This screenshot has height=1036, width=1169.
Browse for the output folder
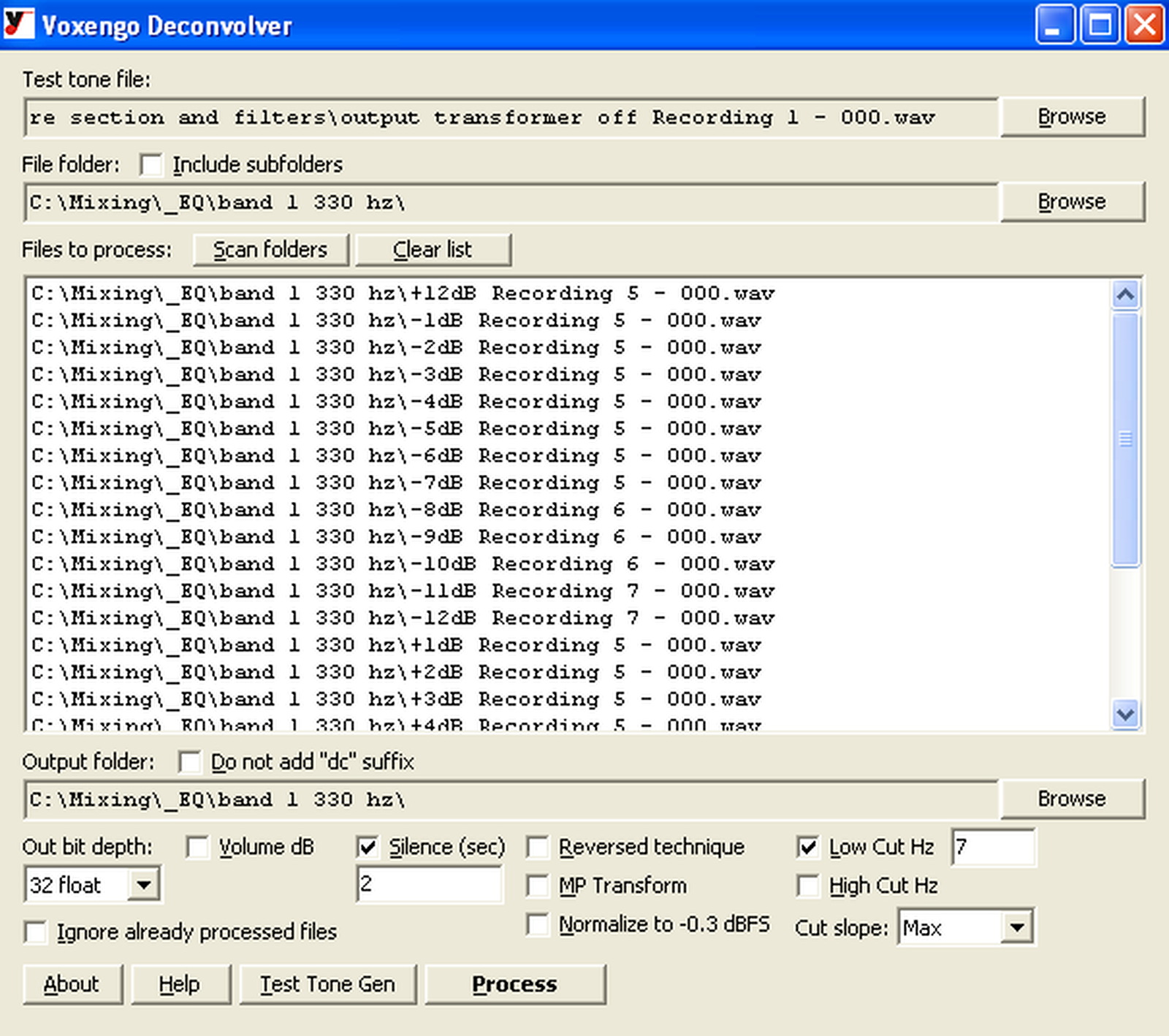pyautogui.click(x=1072, y=799)
